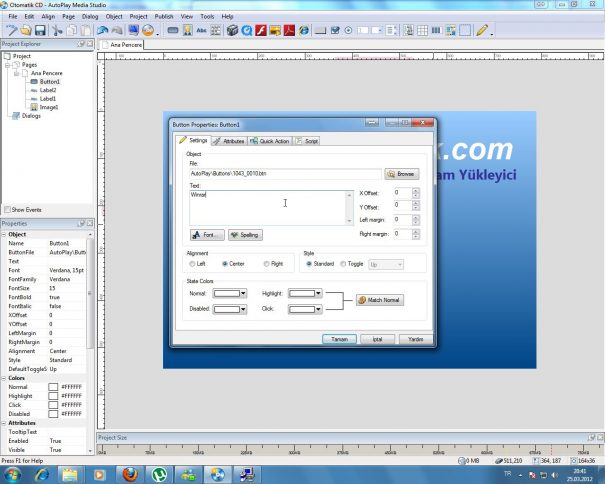This screenshot has width=605, height=484.
Task: Click Highlight color swatch in Properties panel
Action: (x=53, y=396)
